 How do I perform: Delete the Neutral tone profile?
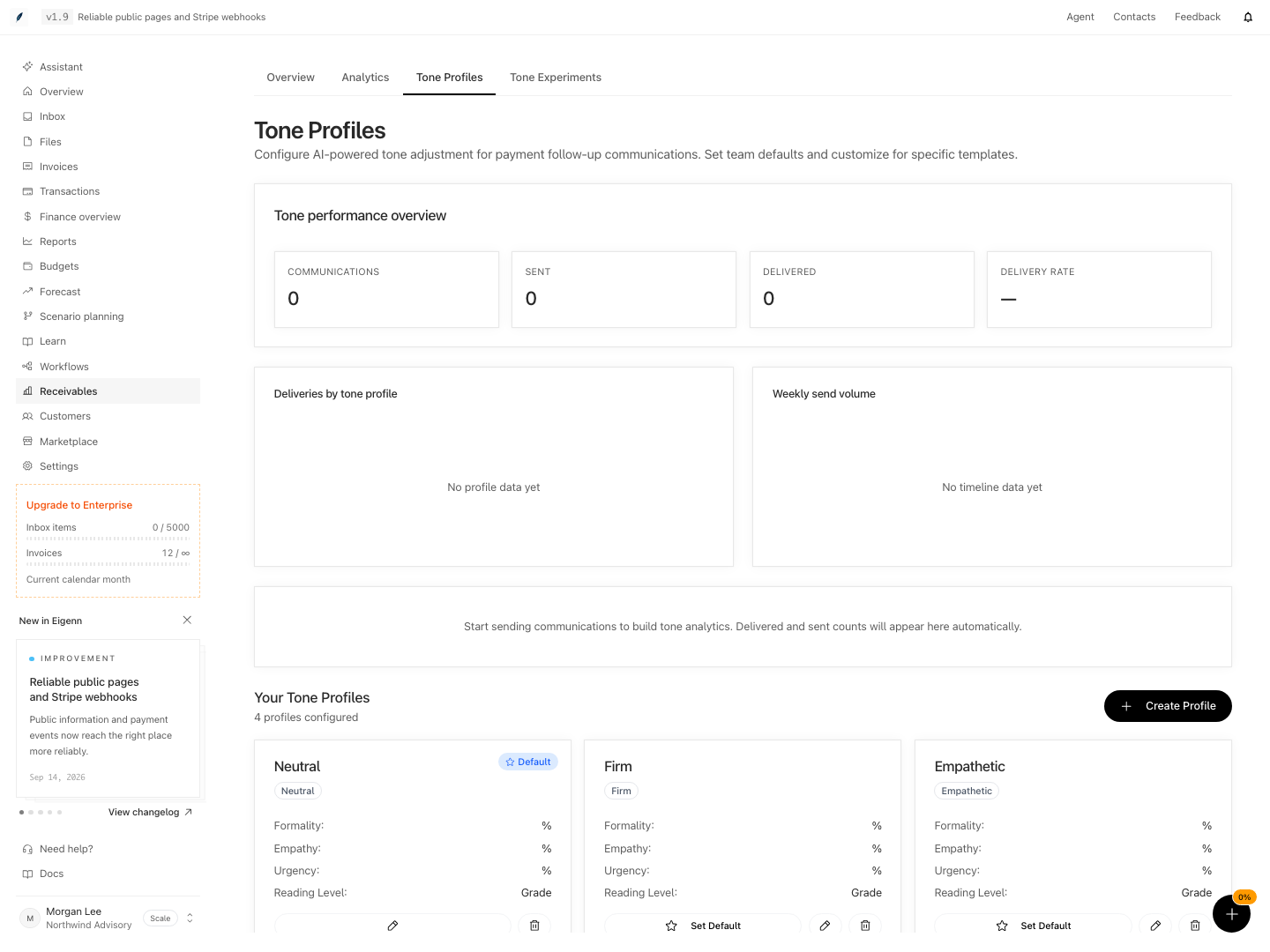tap(534, 926)
